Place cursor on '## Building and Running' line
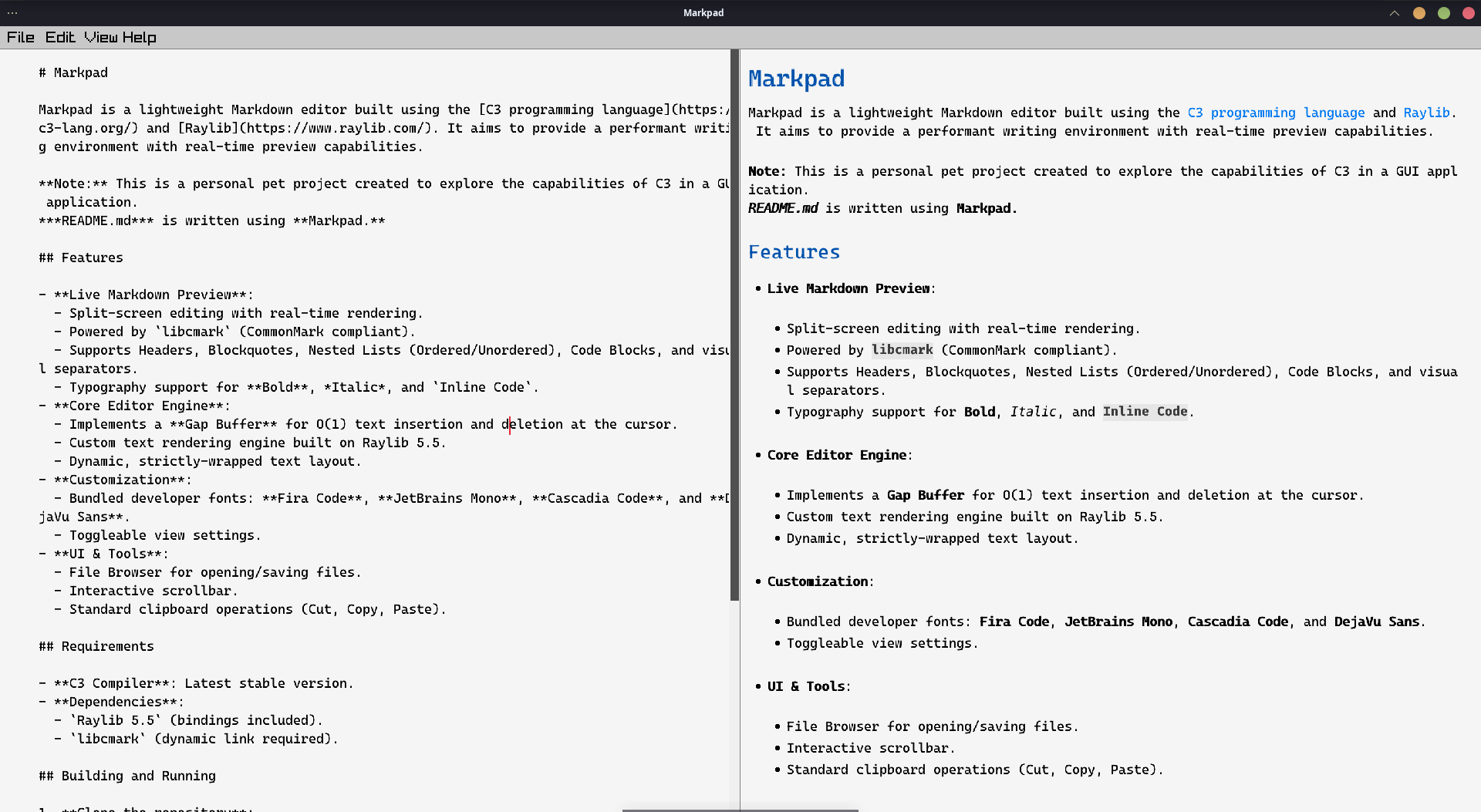This screenshot has width=1481, height=812. click(127, 776)
